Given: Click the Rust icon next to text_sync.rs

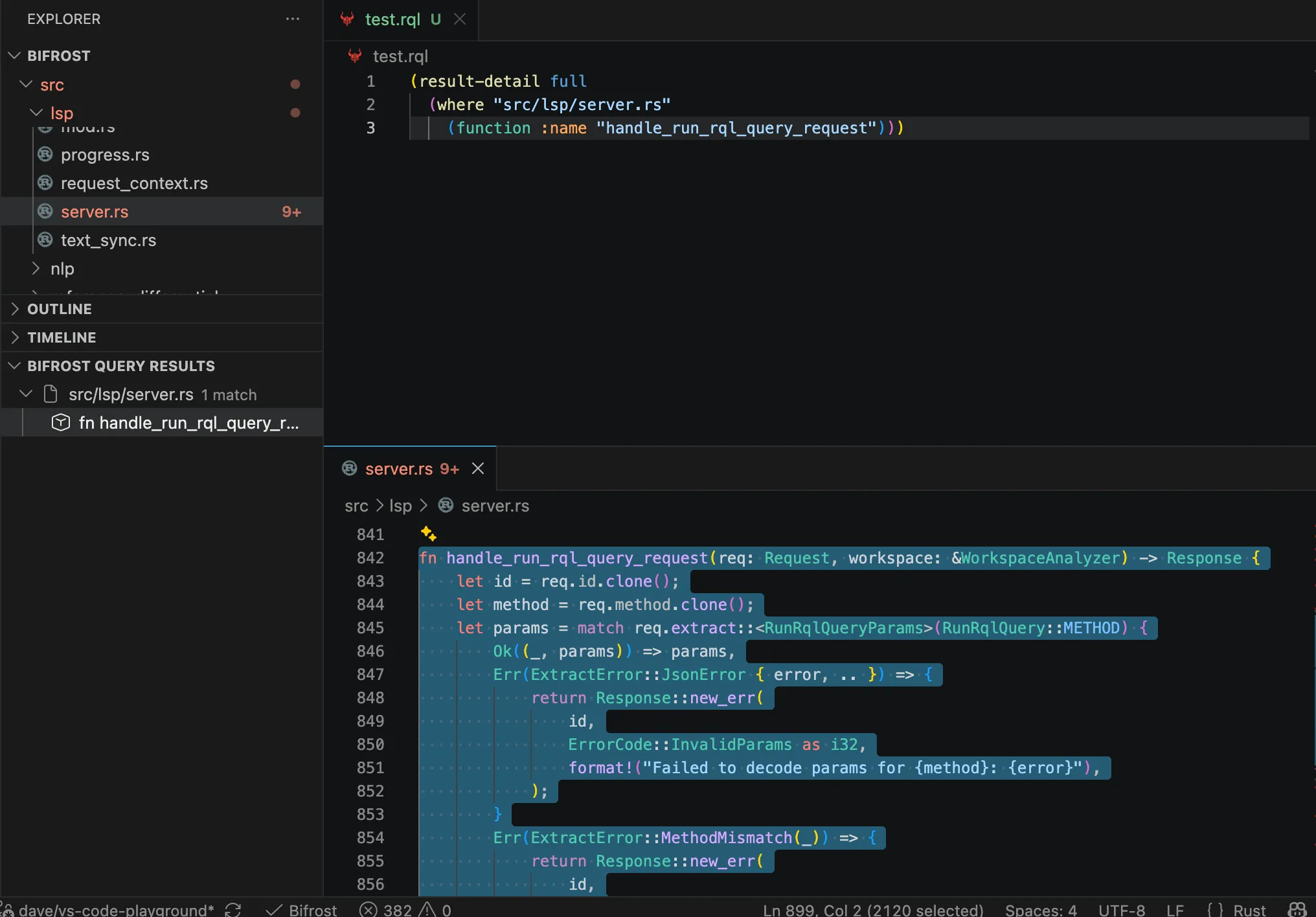Looking at the screenshot, I should coord(45,240).
